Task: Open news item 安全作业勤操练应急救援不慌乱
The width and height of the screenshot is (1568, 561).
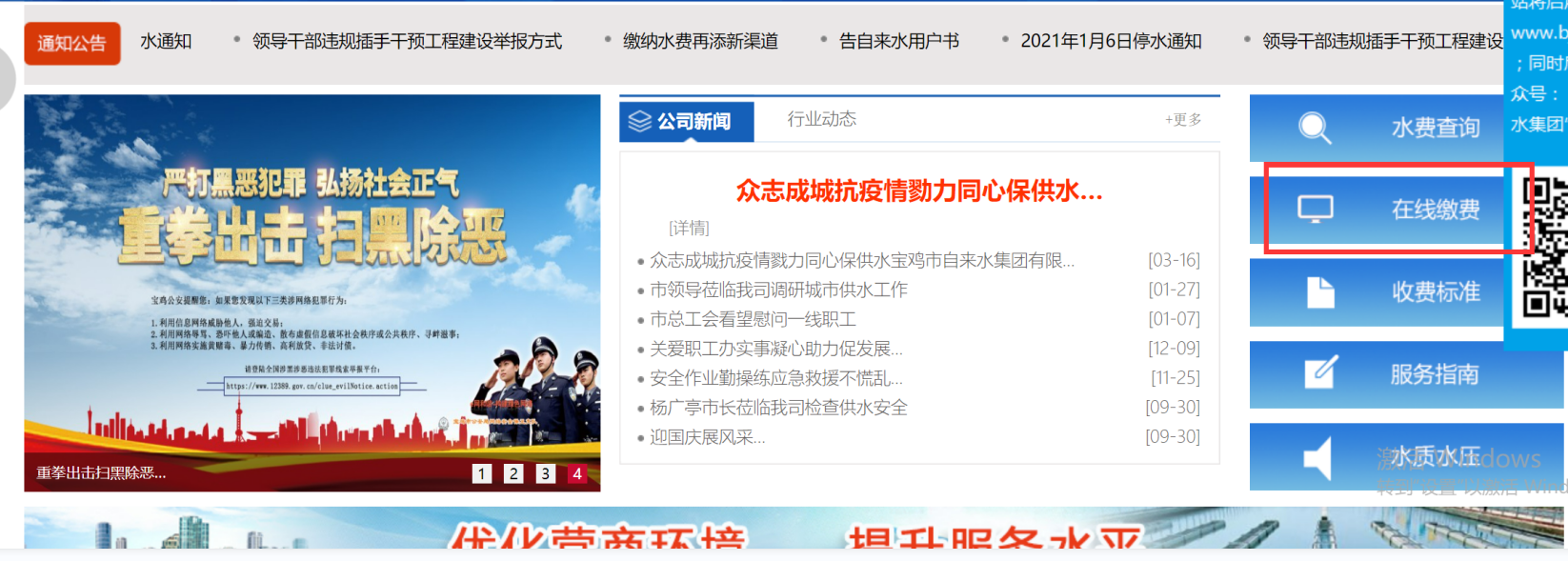Action: pos(776,378)
